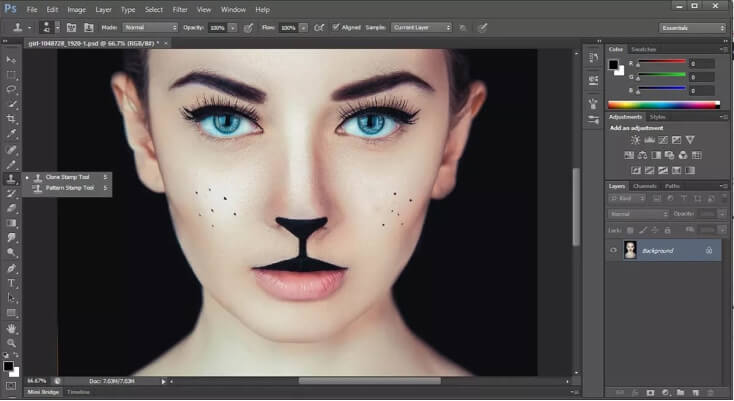Select the Move tool
Viewport: 734px width, 401px height.
click(x=12, y=60)
